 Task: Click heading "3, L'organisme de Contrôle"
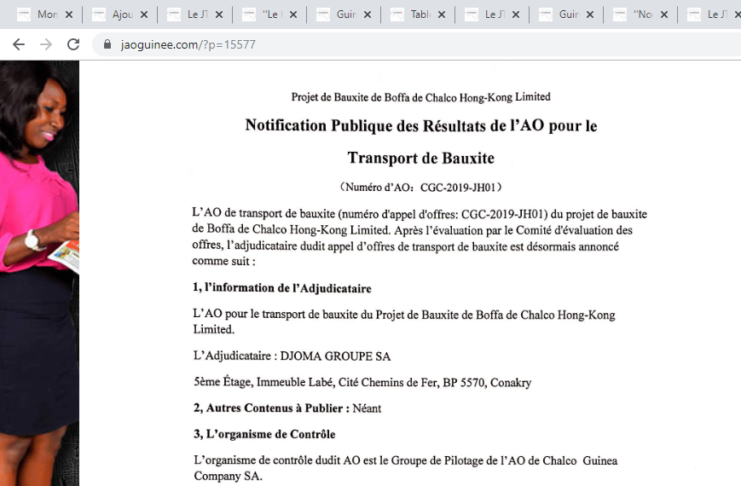(265, 434)
